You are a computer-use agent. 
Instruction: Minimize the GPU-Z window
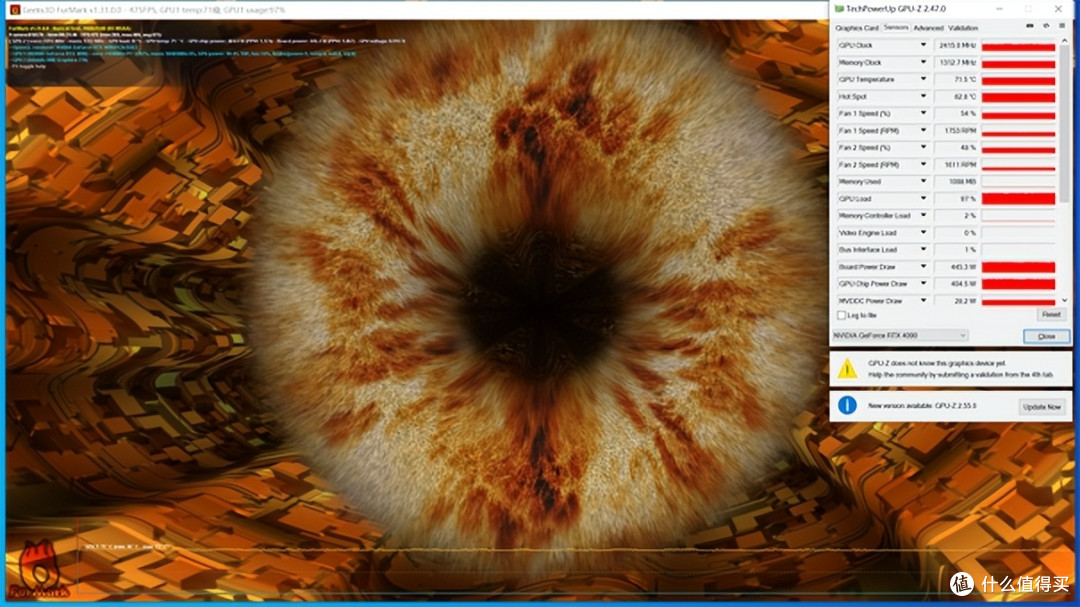click(x=999, y=9)
